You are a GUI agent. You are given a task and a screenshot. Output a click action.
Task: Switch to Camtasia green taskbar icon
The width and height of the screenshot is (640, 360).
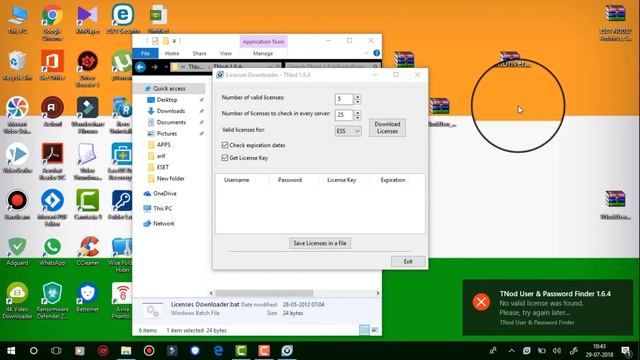point(241,351)
